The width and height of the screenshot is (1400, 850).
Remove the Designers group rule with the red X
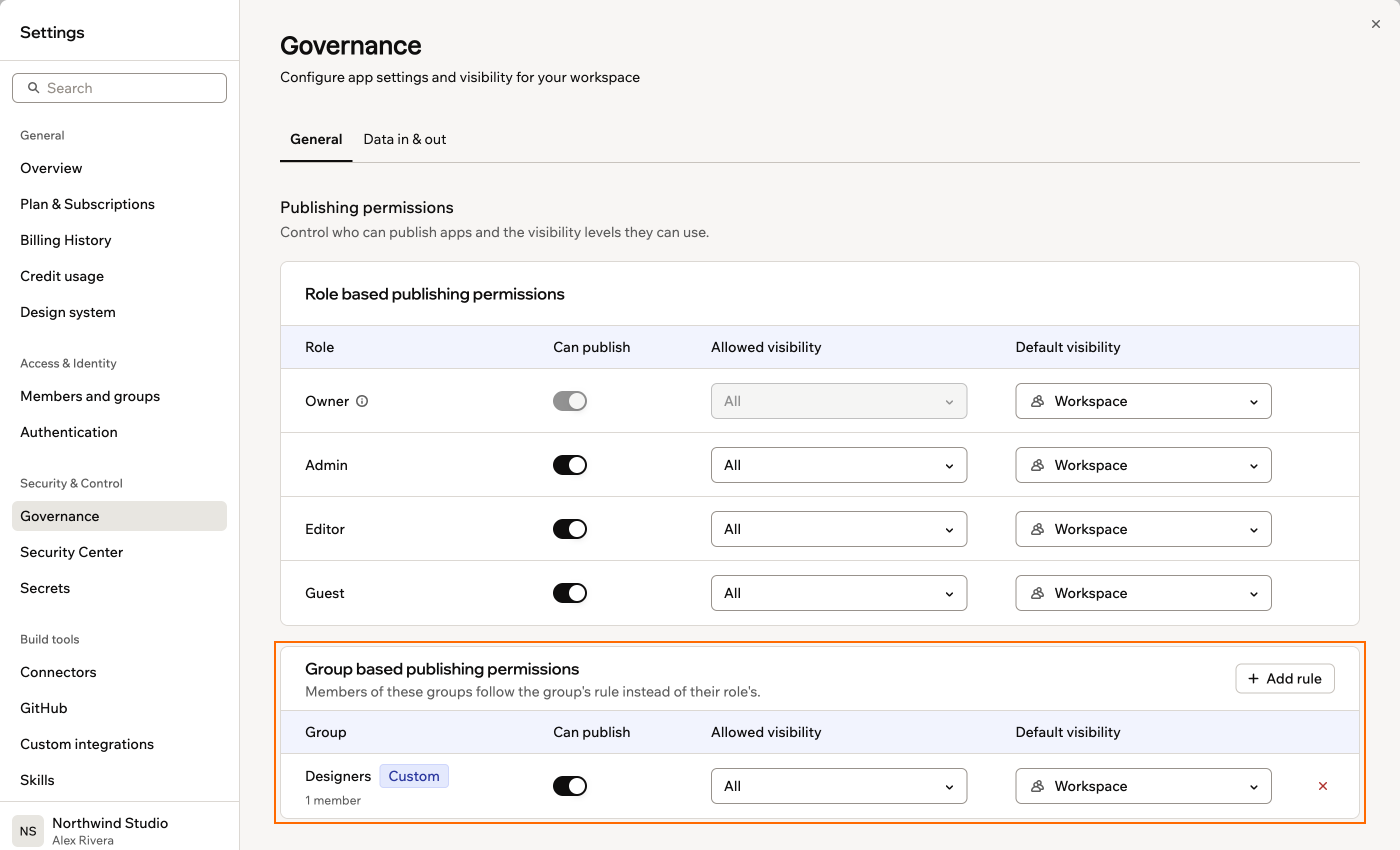(x=1323, y=786)
